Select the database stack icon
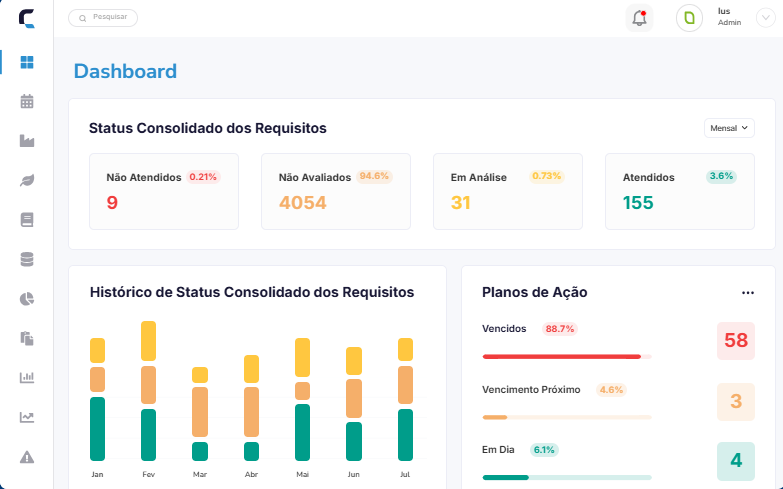783x489 pixels. point(27,260)
